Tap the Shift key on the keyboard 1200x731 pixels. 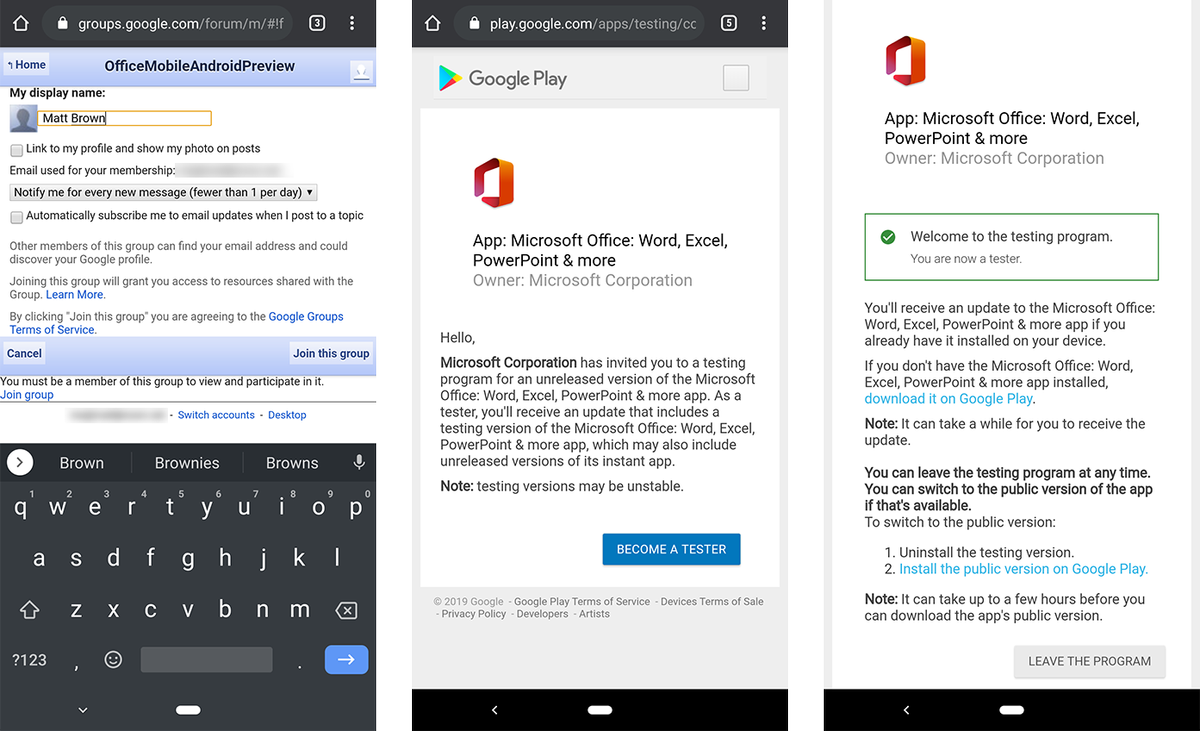29,609
